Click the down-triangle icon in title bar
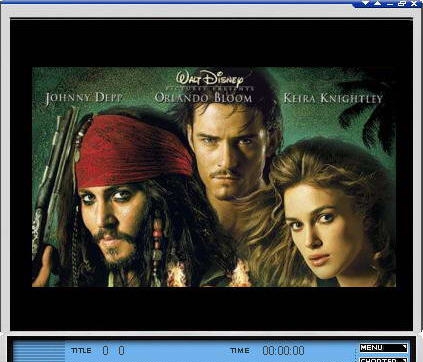423x362 pixels. pos(366,3)
